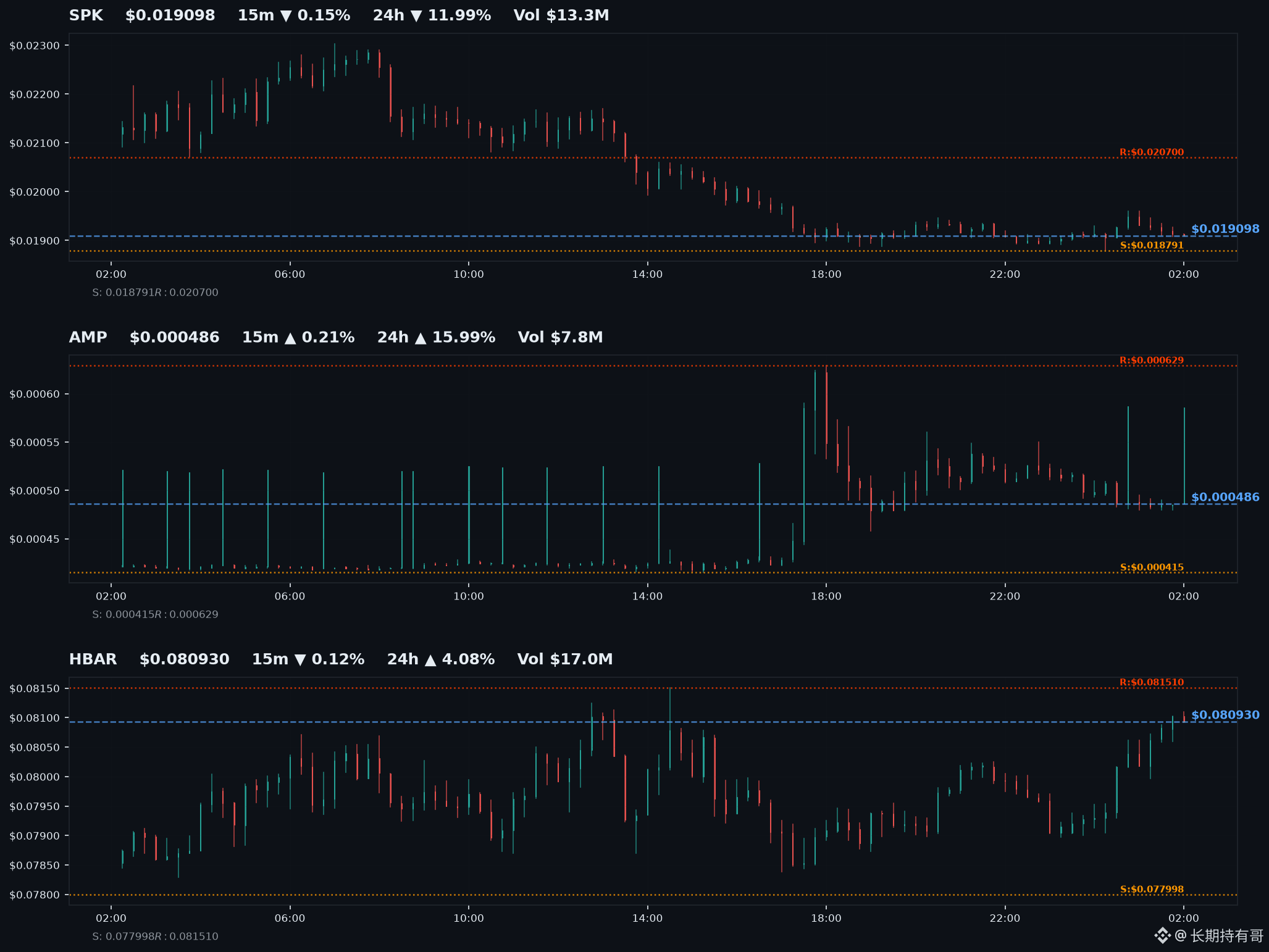Click AMP's 24h ▲ 15.99% change
The width and height of the screenshot is (1269, 952).
[x=436, y=337]
